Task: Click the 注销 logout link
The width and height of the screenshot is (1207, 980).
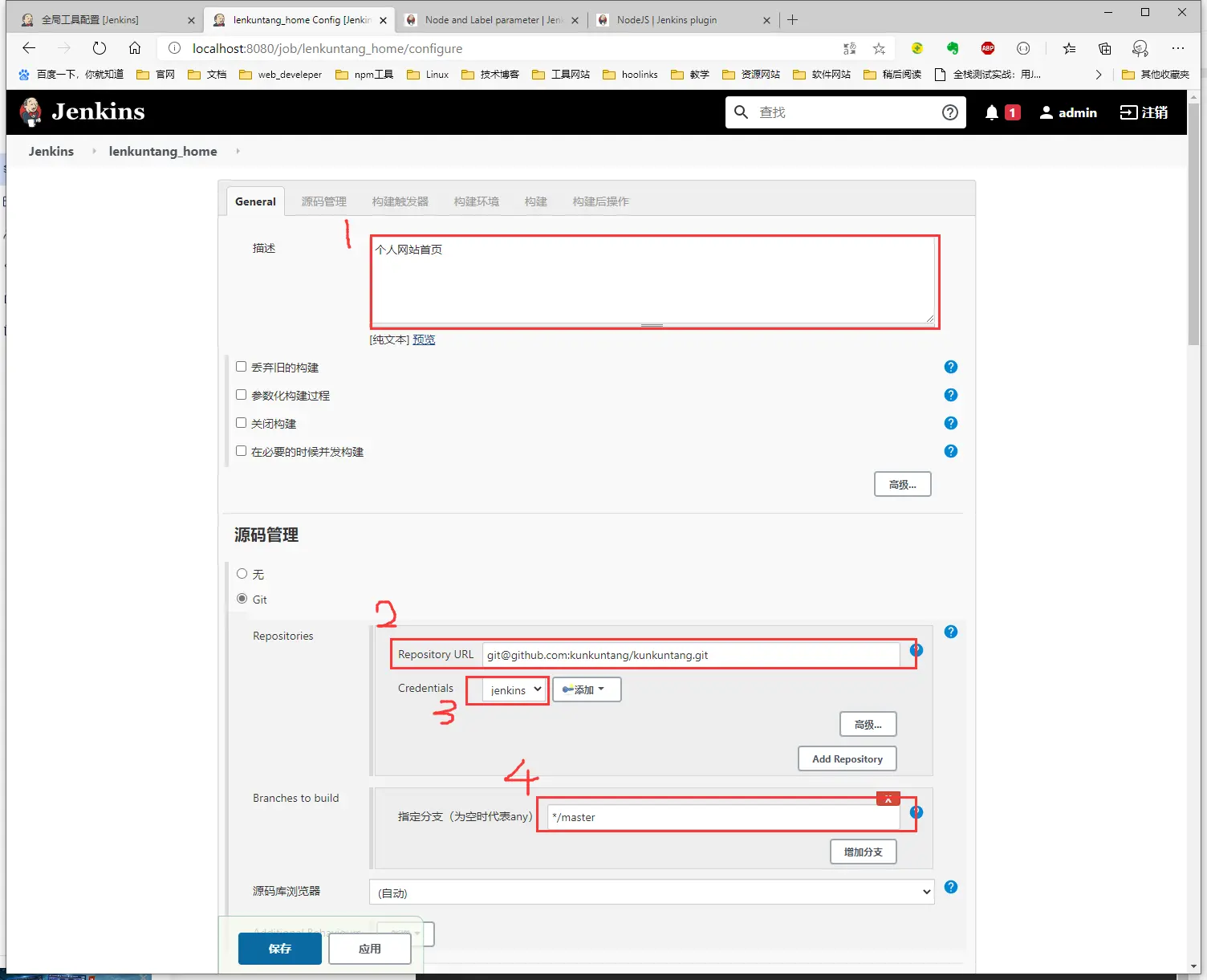Action: (x=1144, y=112)
